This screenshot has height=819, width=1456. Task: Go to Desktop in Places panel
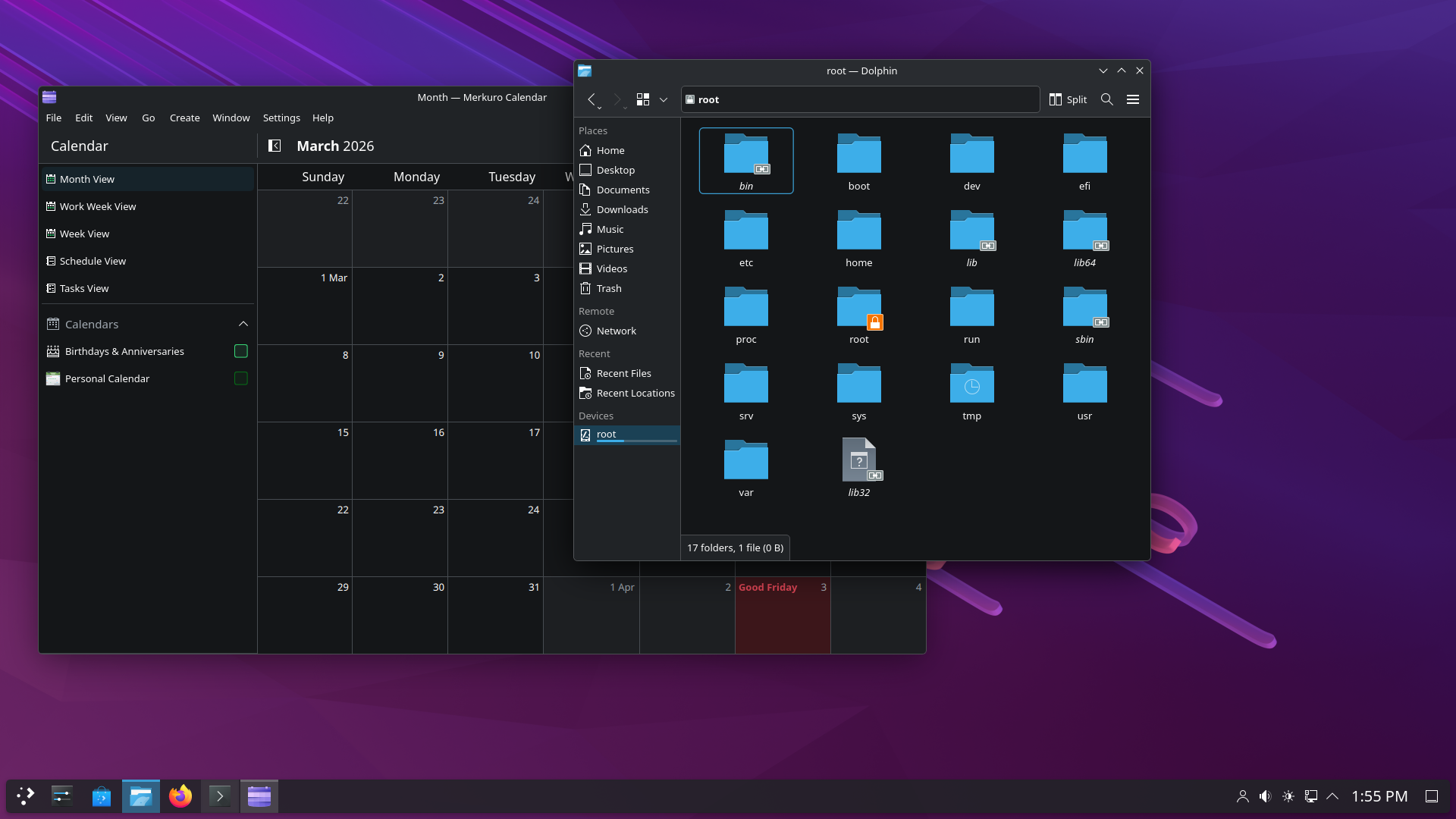pos(627,170)
